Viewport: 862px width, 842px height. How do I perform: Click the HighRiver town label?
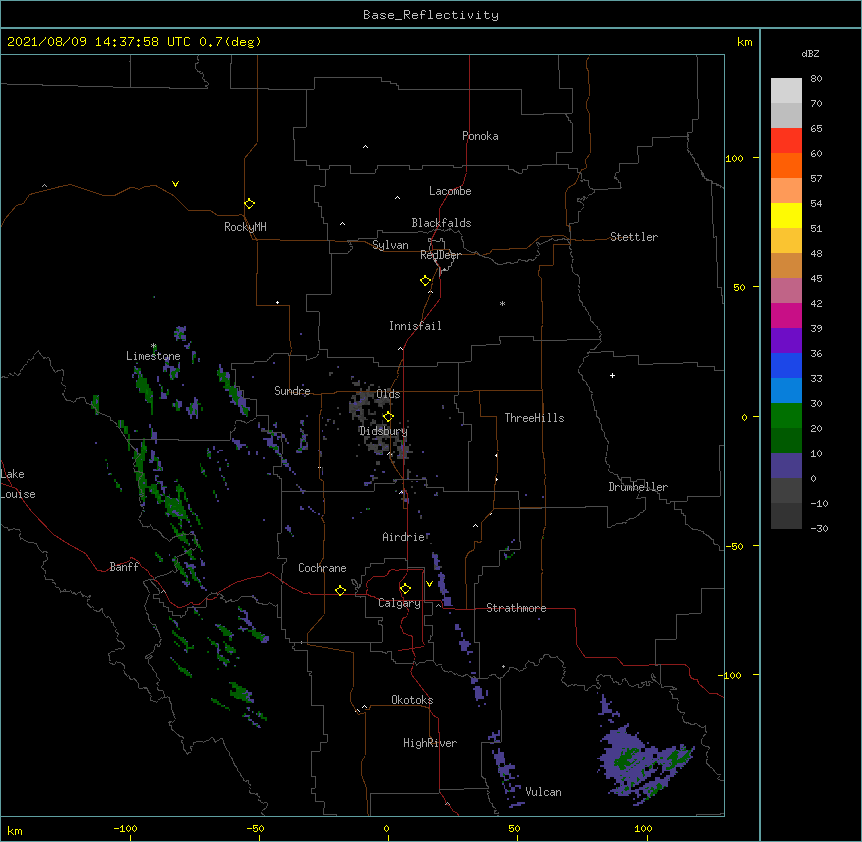point(430,743)
